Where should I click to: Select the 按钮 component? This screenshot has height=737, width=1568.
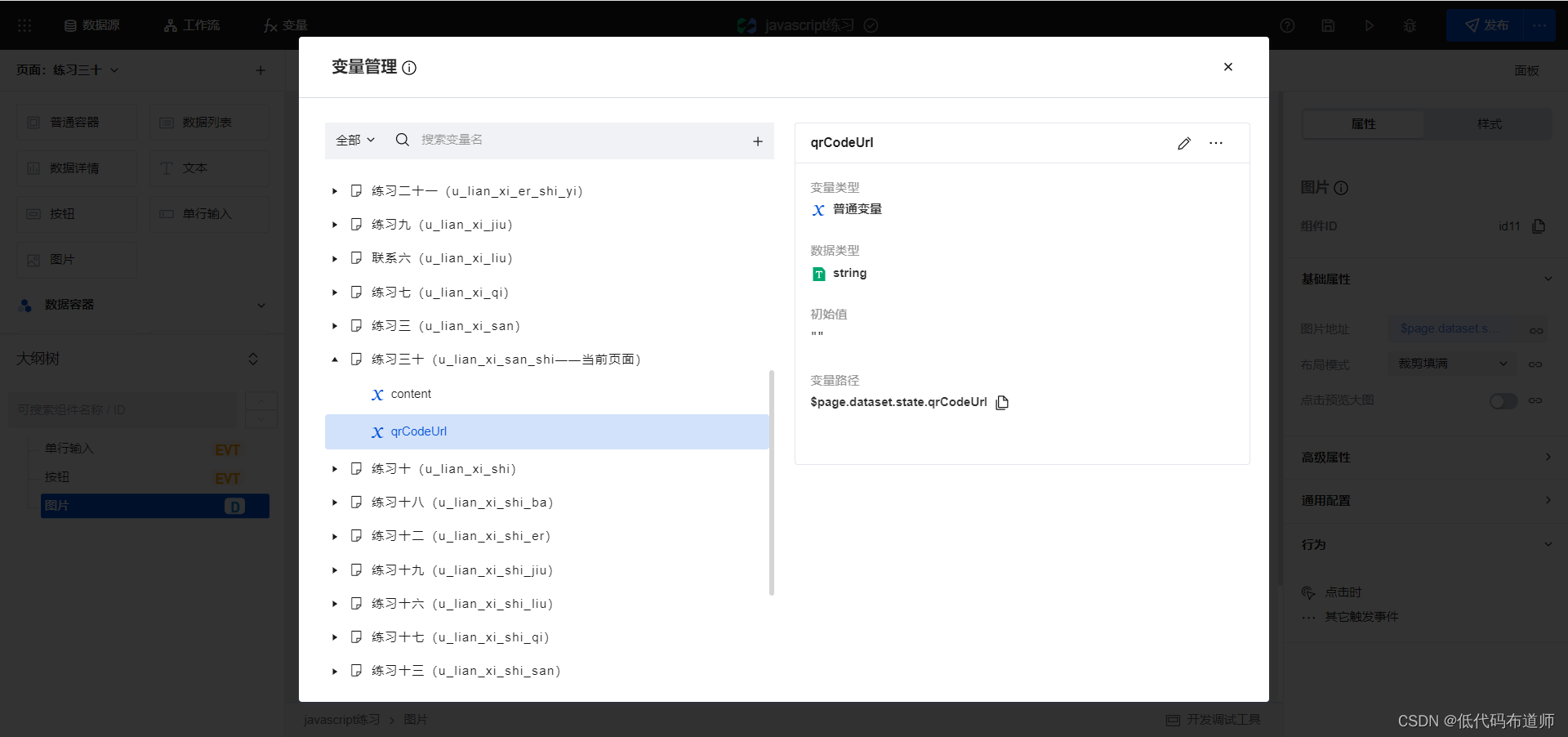77,214
